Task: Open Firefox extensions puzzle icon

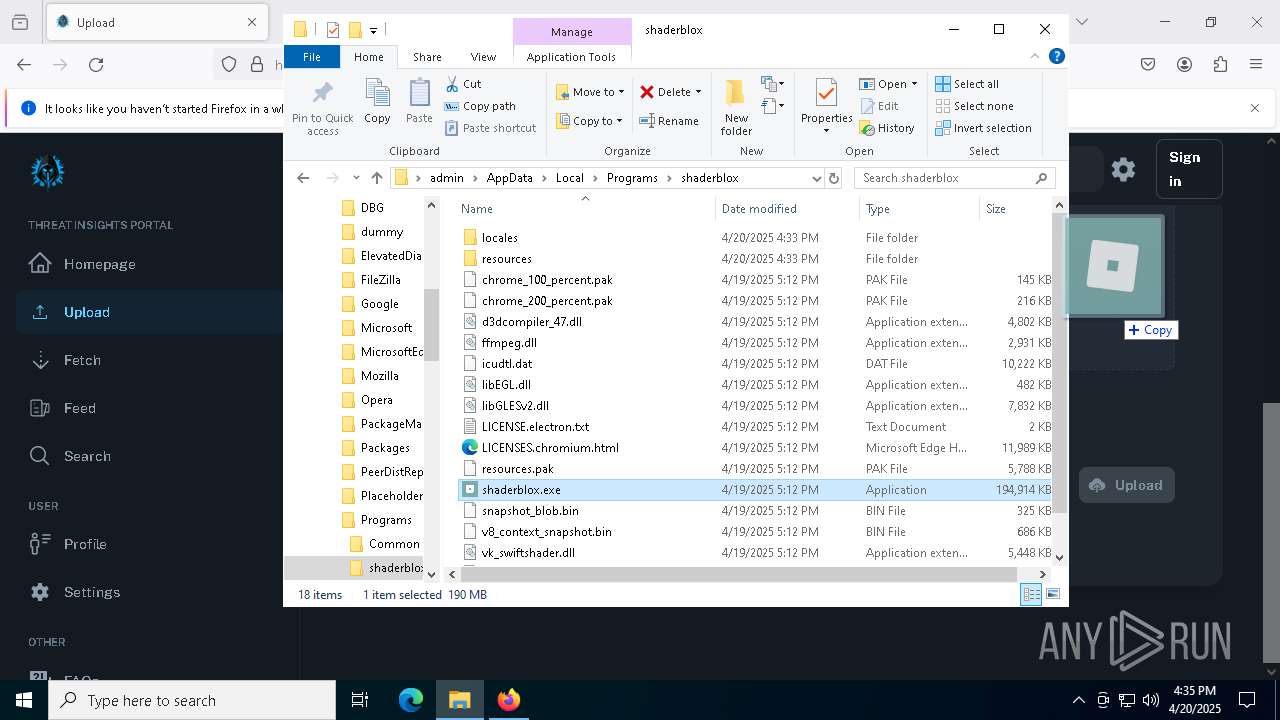Action: (x=1220, y=64)
